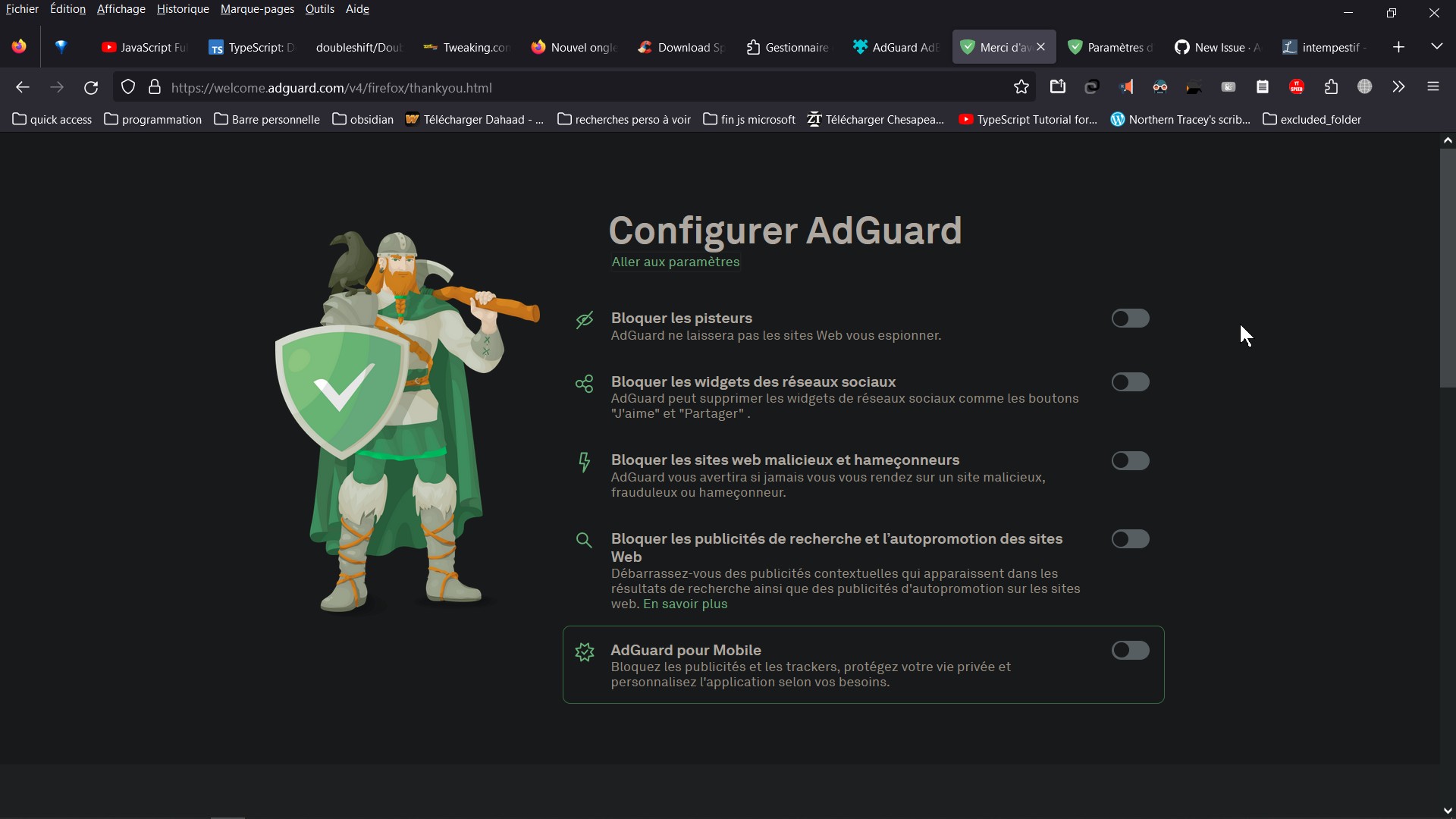Click the globe toolbar icon
Viewport: 1456px width, 819px height.
point(1365,86)
